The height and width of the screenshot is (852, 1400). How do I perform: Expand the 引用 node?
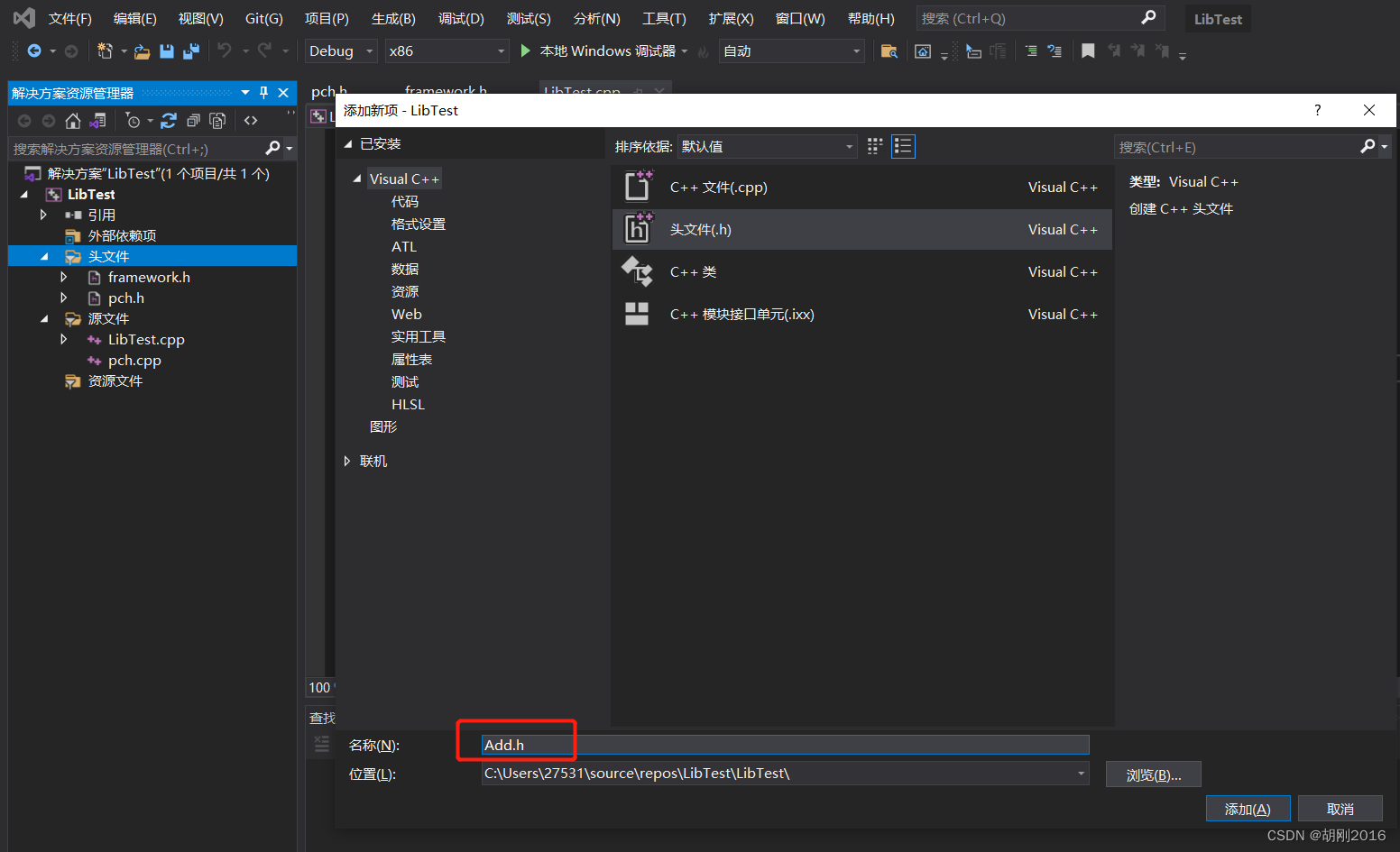[x=42, y=215]
